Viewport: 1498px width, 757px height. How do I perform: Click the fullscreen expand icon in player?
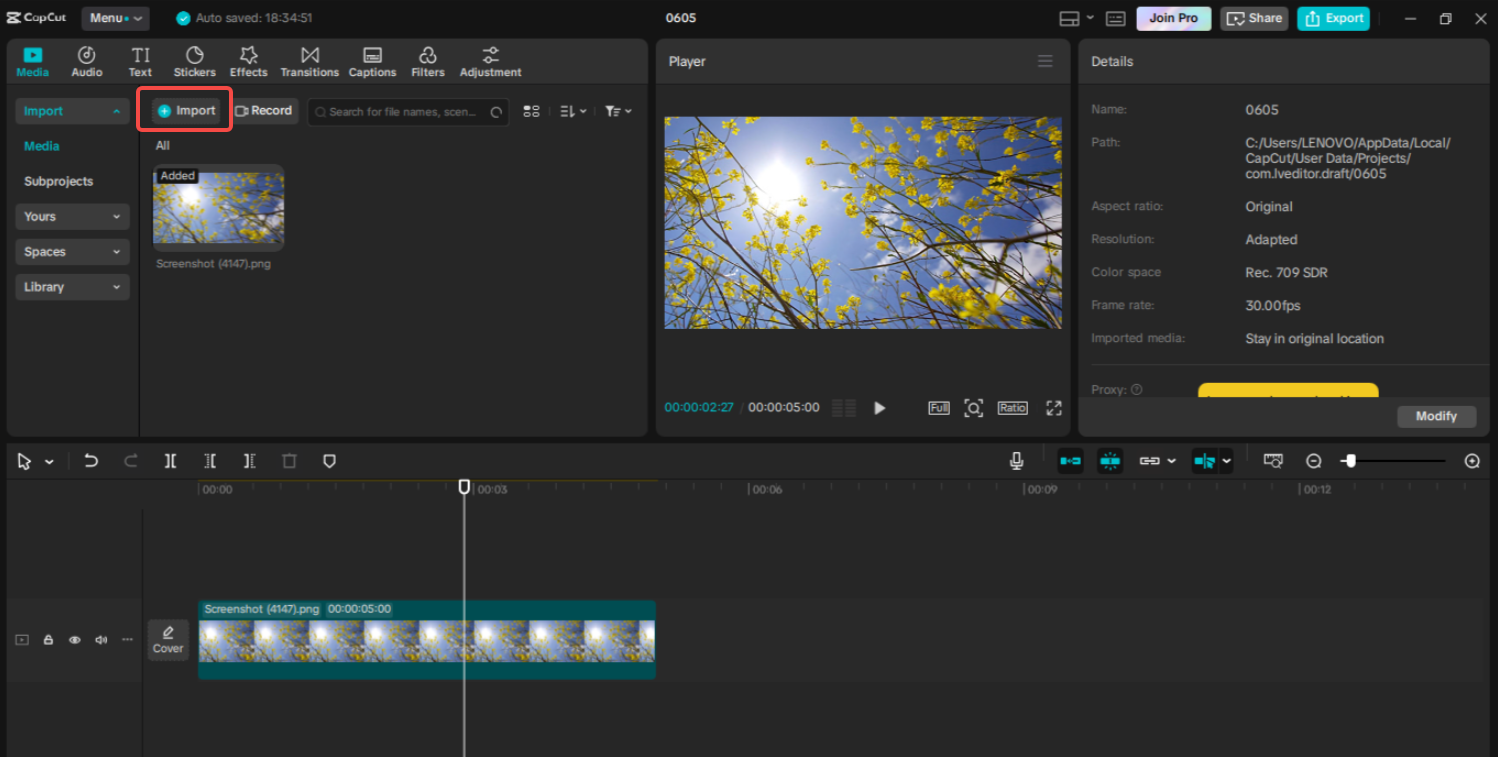click(1053, 408)
